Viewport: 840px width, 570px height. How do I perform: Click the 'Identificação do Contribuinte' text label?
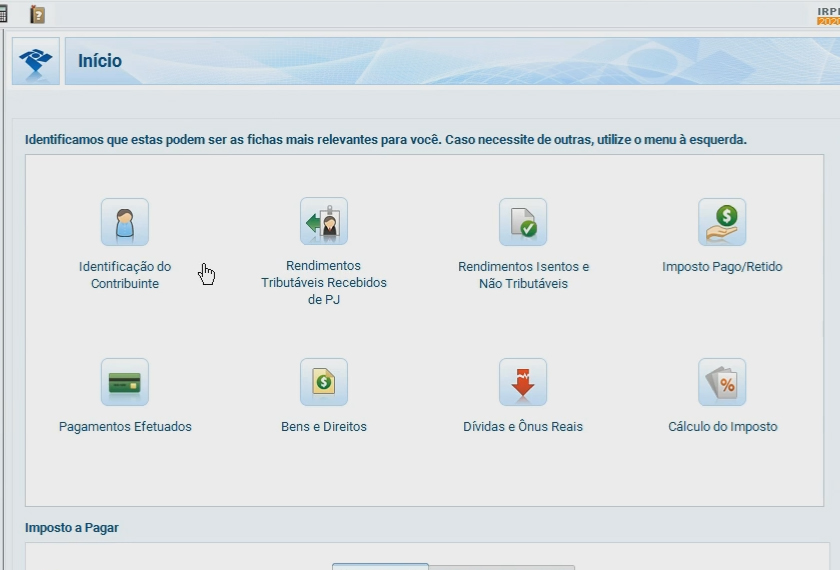tap(125, 275)
